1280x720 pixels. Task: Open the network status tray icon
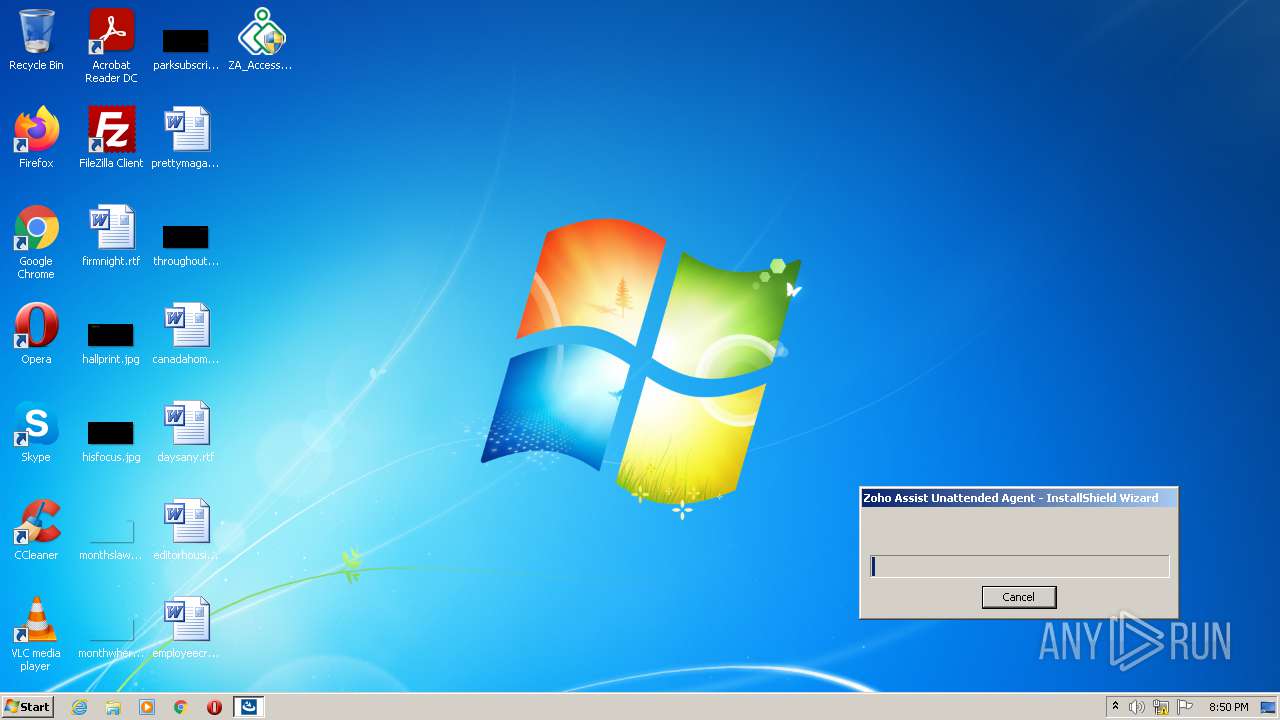1161,707
